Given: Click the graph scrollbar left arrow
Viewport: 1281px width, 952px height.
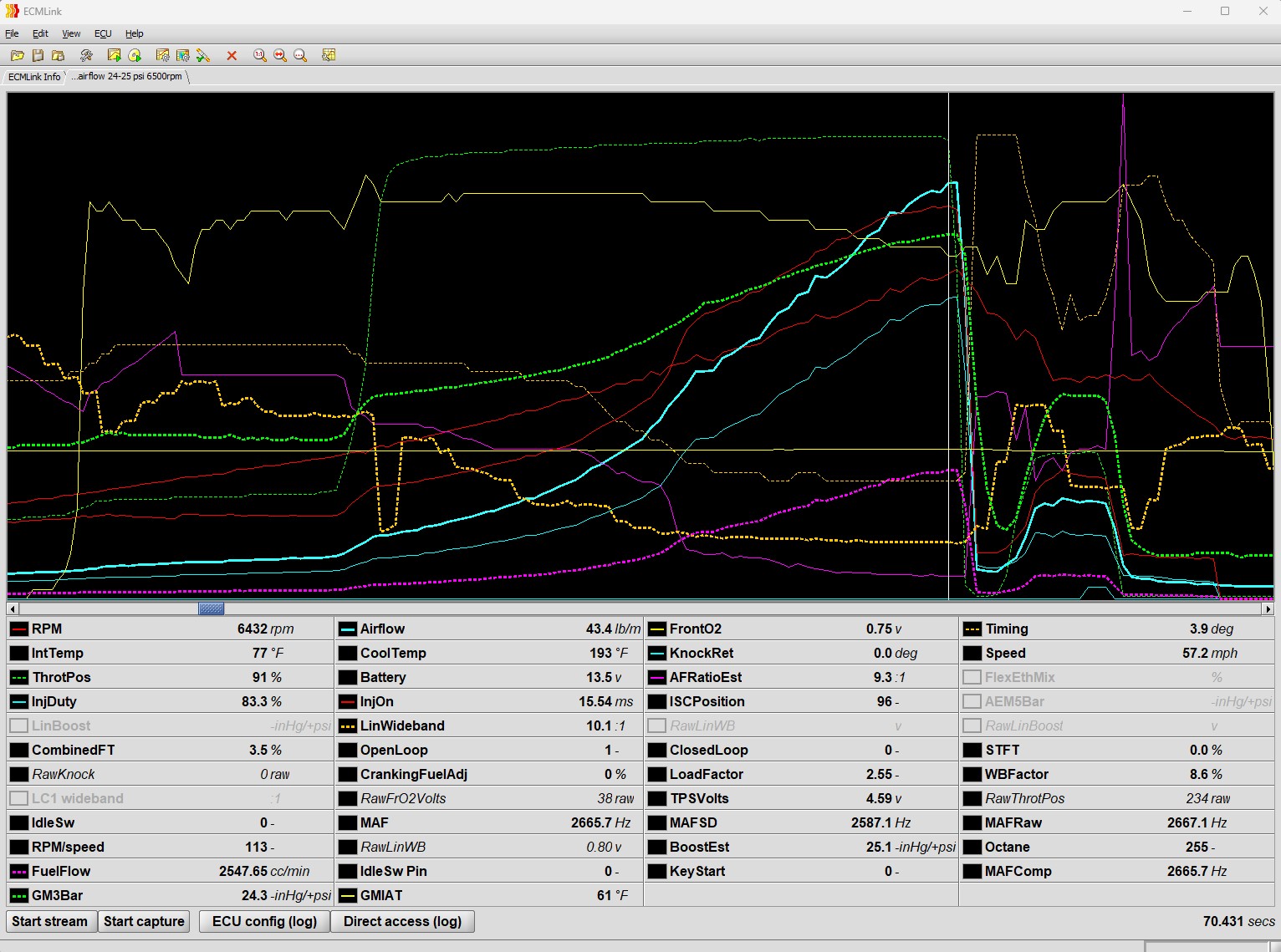Looking at the screenshot, I should (x=12, y=608).
